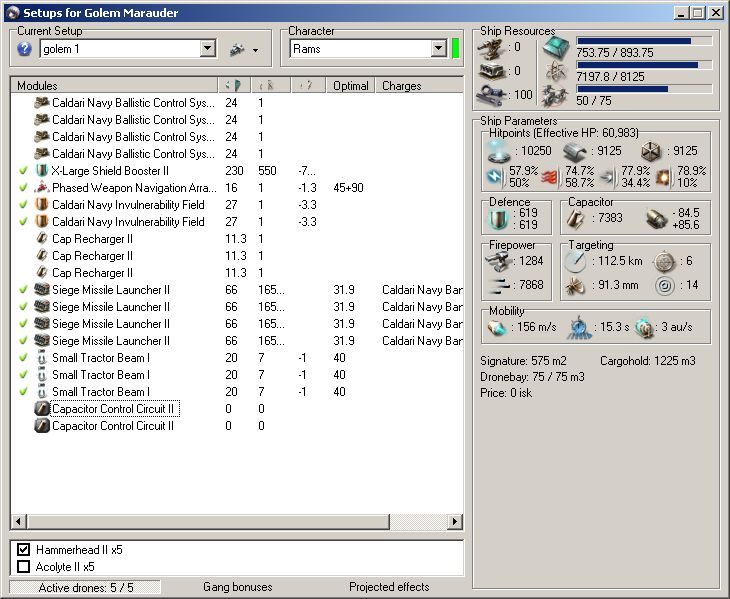730x599 pixels.
Task: Toggle first Small Tractor Beam I checkmark
Action: 23,357
